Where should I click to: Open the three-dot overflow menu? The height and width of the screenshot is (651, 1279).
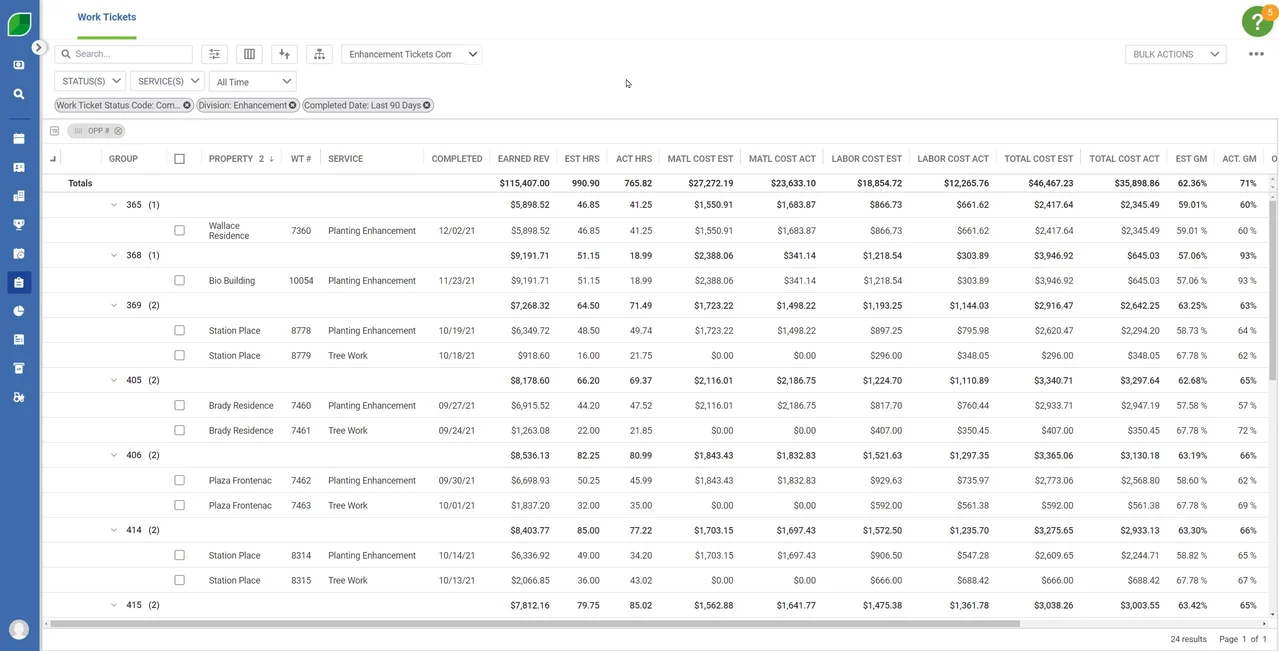coord(1256,53)
